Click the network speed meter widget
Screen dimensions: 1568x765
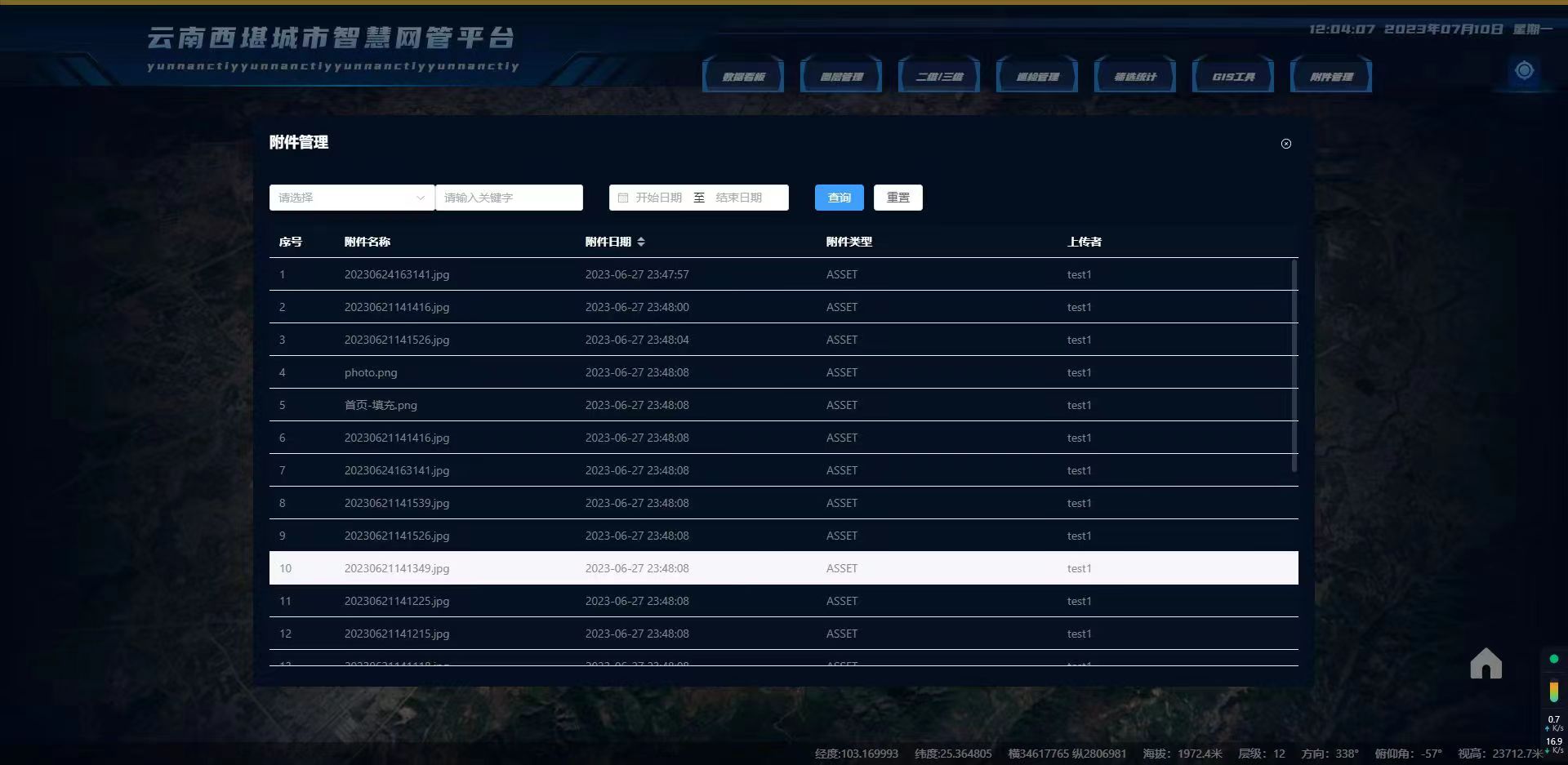tap(1554, 735)
